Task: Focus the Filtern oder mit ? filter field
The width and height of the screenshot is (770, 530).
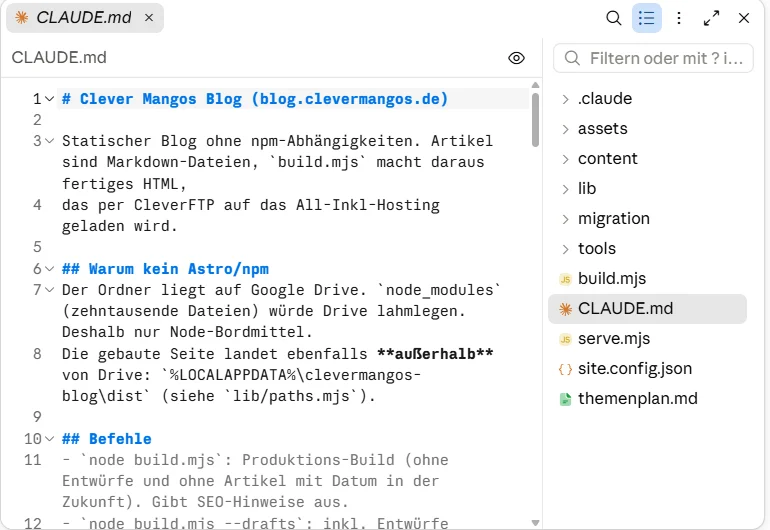Action: [653, 58]
